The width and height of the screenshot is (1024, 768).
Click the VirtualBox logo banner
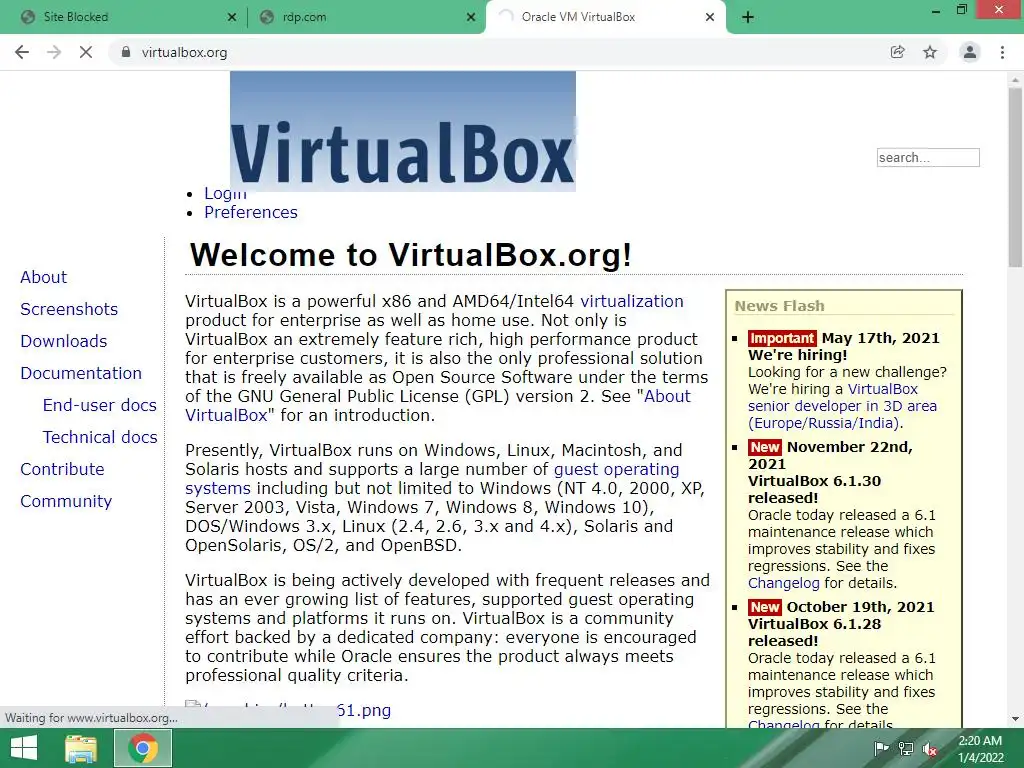click(403, 131)
